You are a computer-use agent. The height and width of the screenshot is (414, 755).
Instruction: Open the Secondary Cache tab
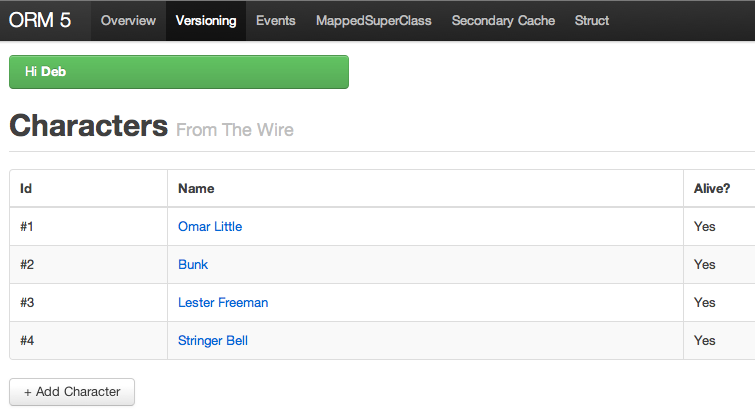[x=503, y=20]
